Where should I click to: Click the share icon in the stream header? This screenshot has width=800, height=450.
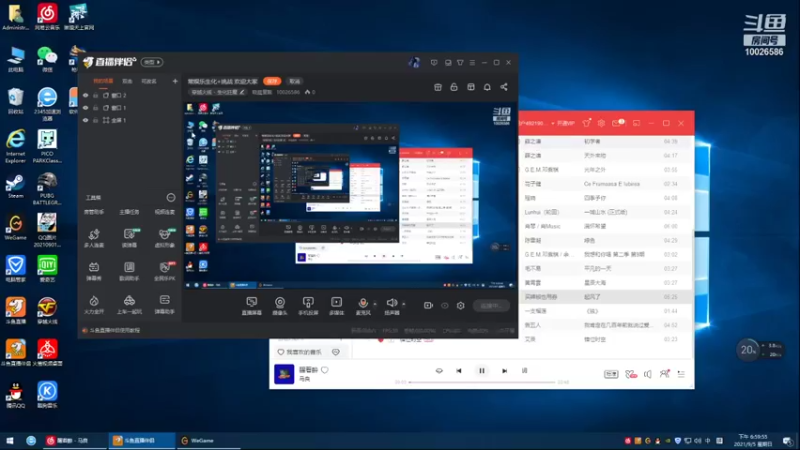(504, 87)
